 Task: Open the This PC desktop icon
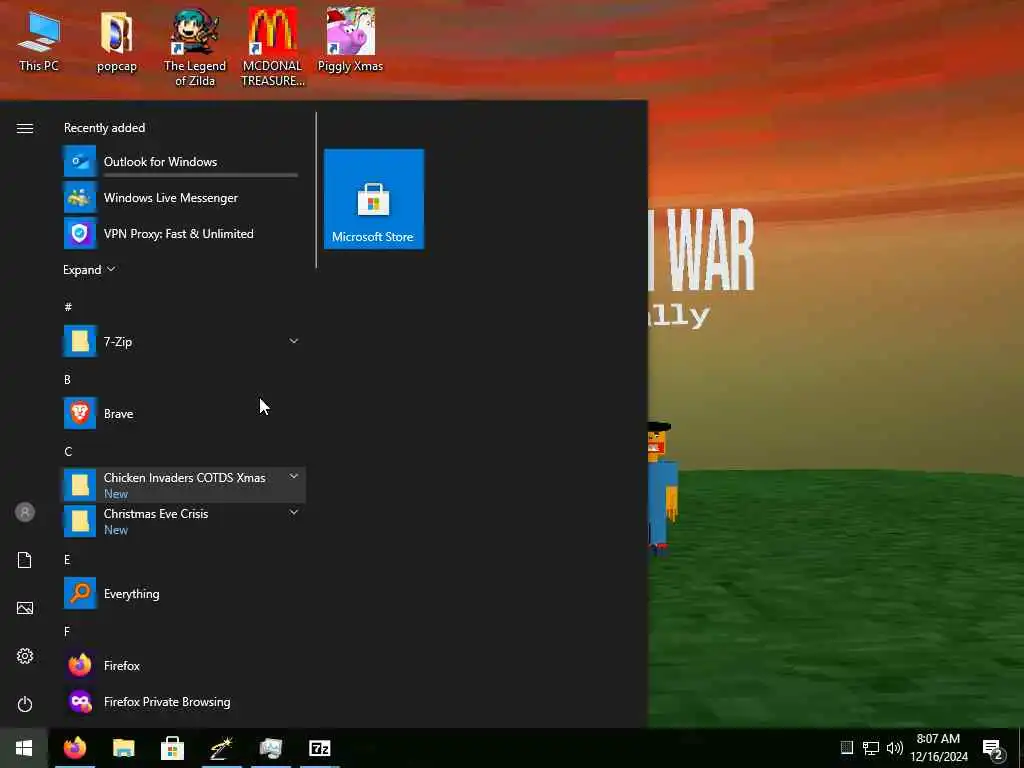[x=39, y=42]
